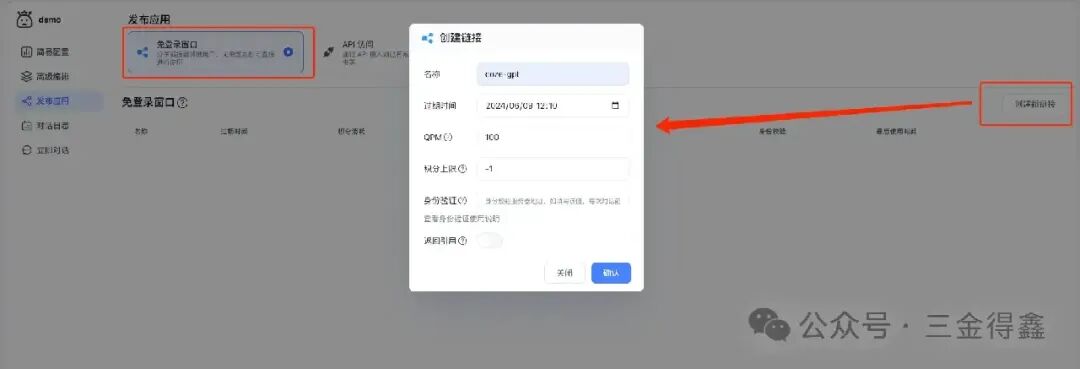
Task: Click the 身份校验 table column header
Action: pyautogui.click(x=772, y=131)
